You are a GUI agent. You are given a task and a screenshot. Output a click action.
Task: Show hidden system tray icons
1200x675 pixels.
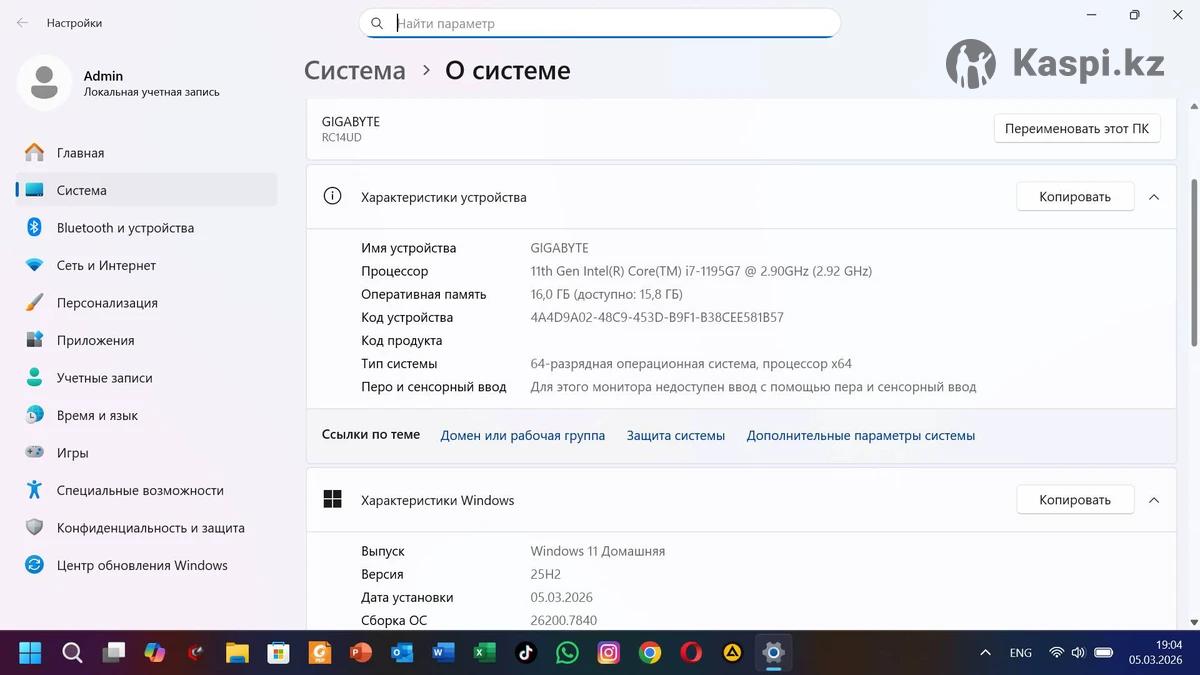tap(986, 653)
